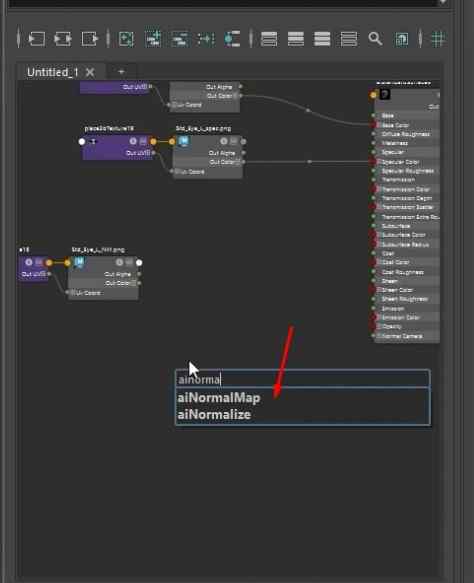
Task: Click Out Color on Std_Eye_L_nml.png node
Action: [x=118, y=283]
